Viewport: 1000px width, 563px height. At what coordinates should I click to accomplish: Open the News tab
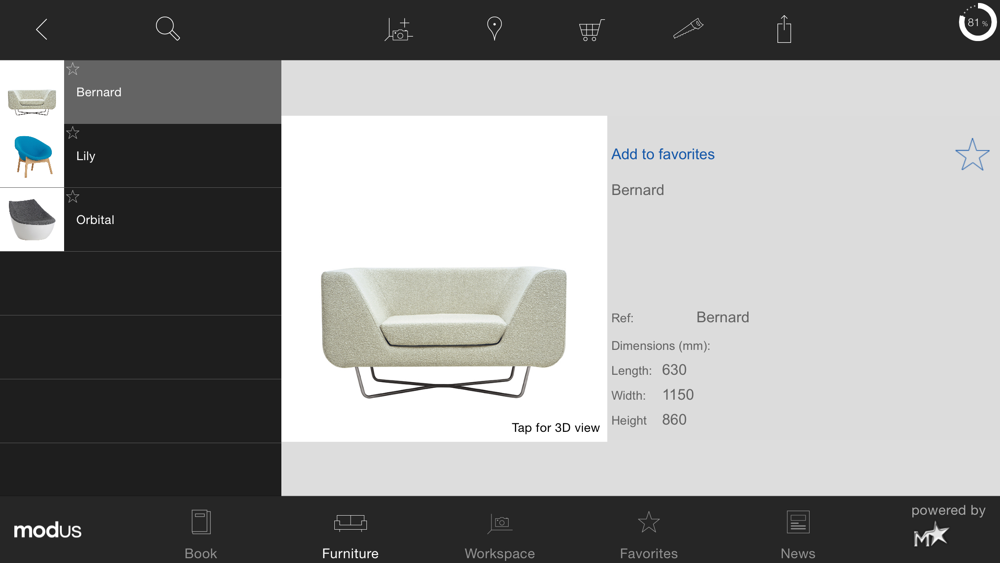pyautogui.click(x=798, y=534)
